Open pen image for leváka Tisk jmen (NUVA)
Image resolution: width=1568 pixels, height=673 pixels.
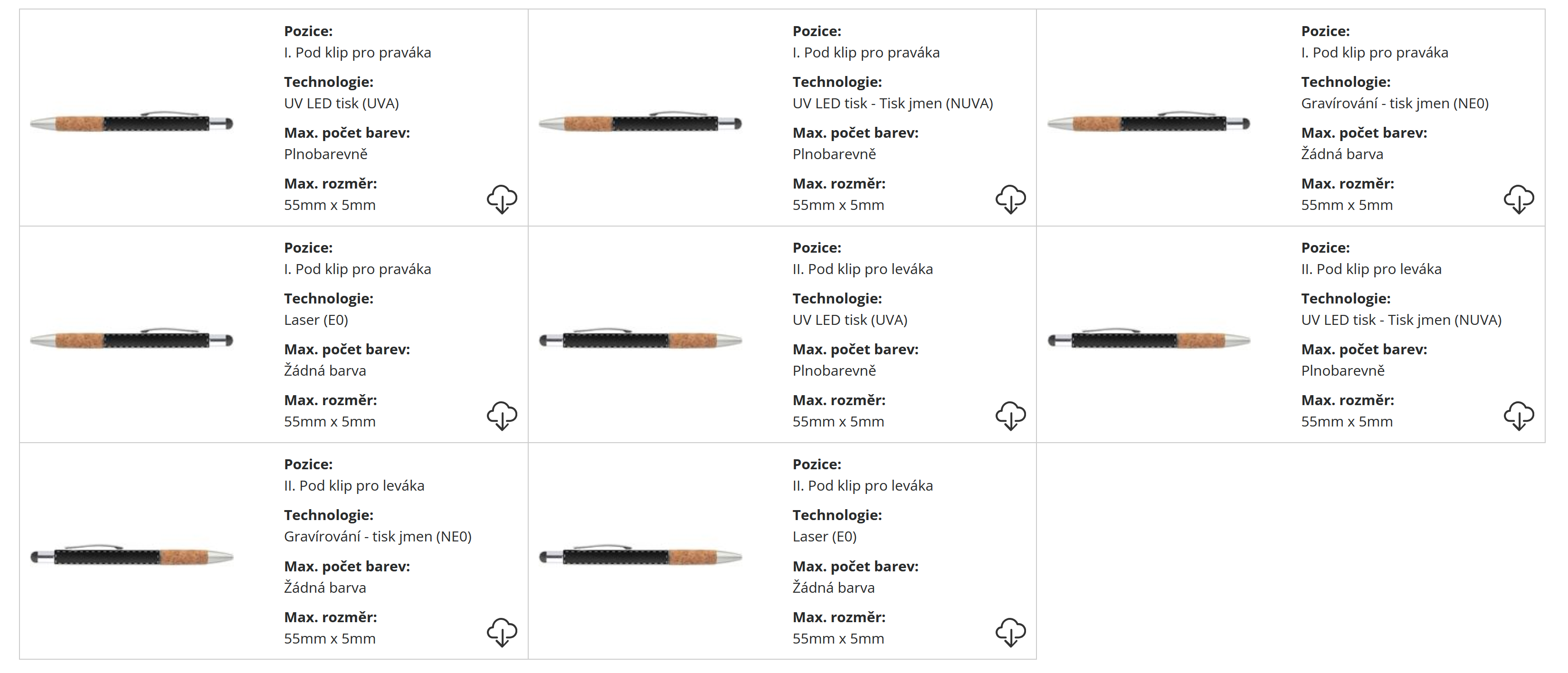click(x=1149, y=340)
